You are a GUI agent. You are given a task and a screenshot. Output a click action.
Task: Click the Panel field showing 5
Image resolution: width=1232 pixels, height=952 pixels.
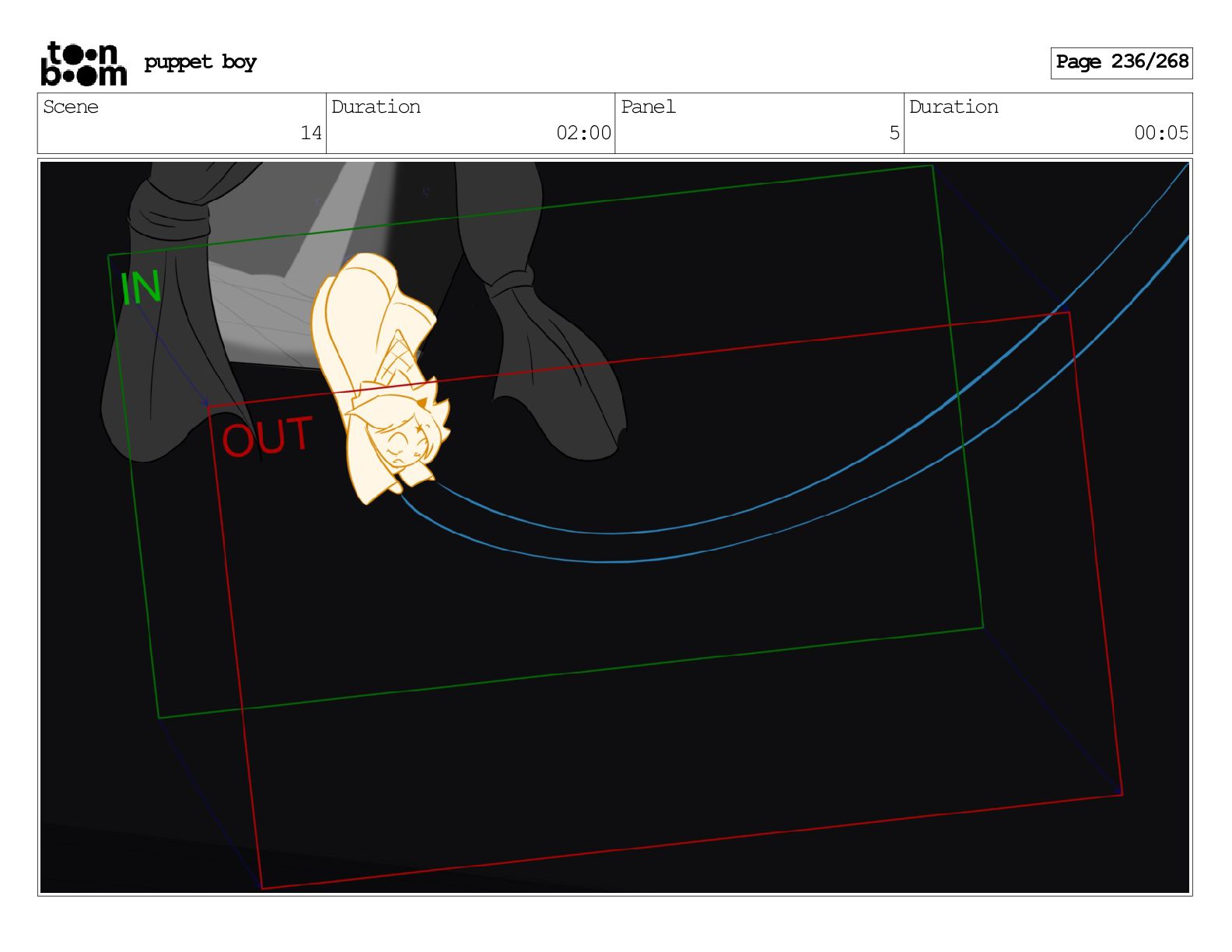click(x=759, y=123)
